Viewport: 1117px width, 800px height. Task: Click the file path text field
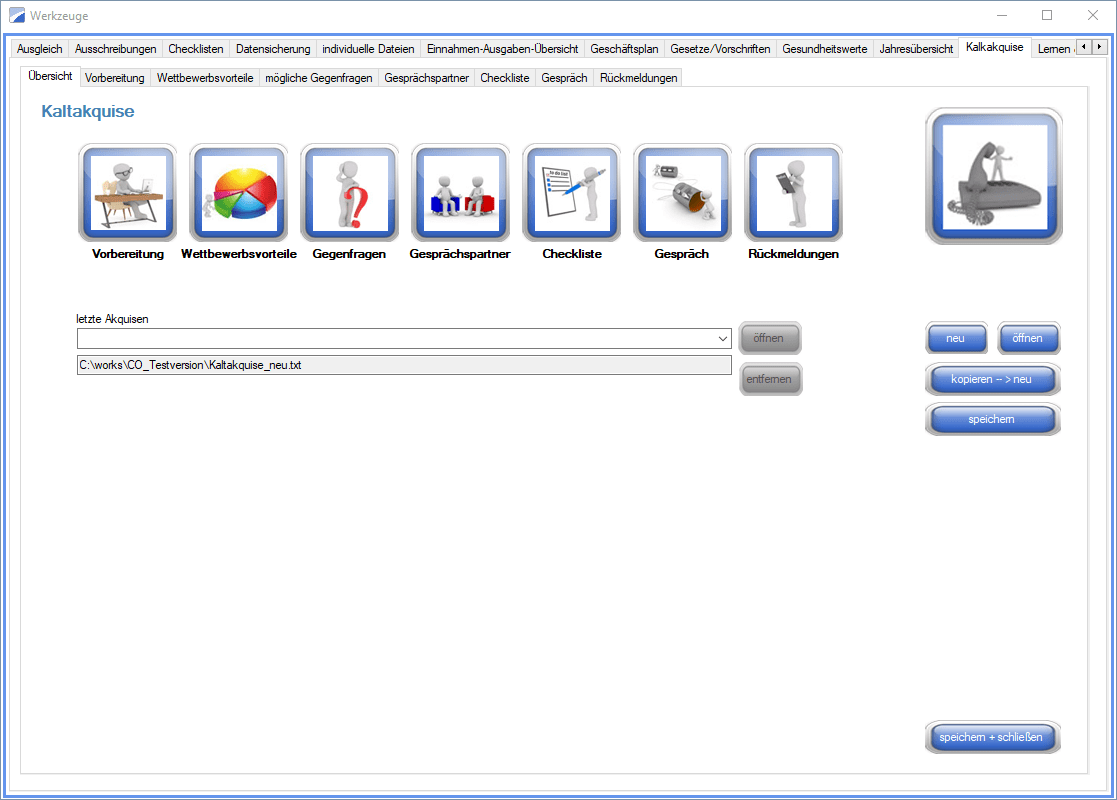point(404,366)
